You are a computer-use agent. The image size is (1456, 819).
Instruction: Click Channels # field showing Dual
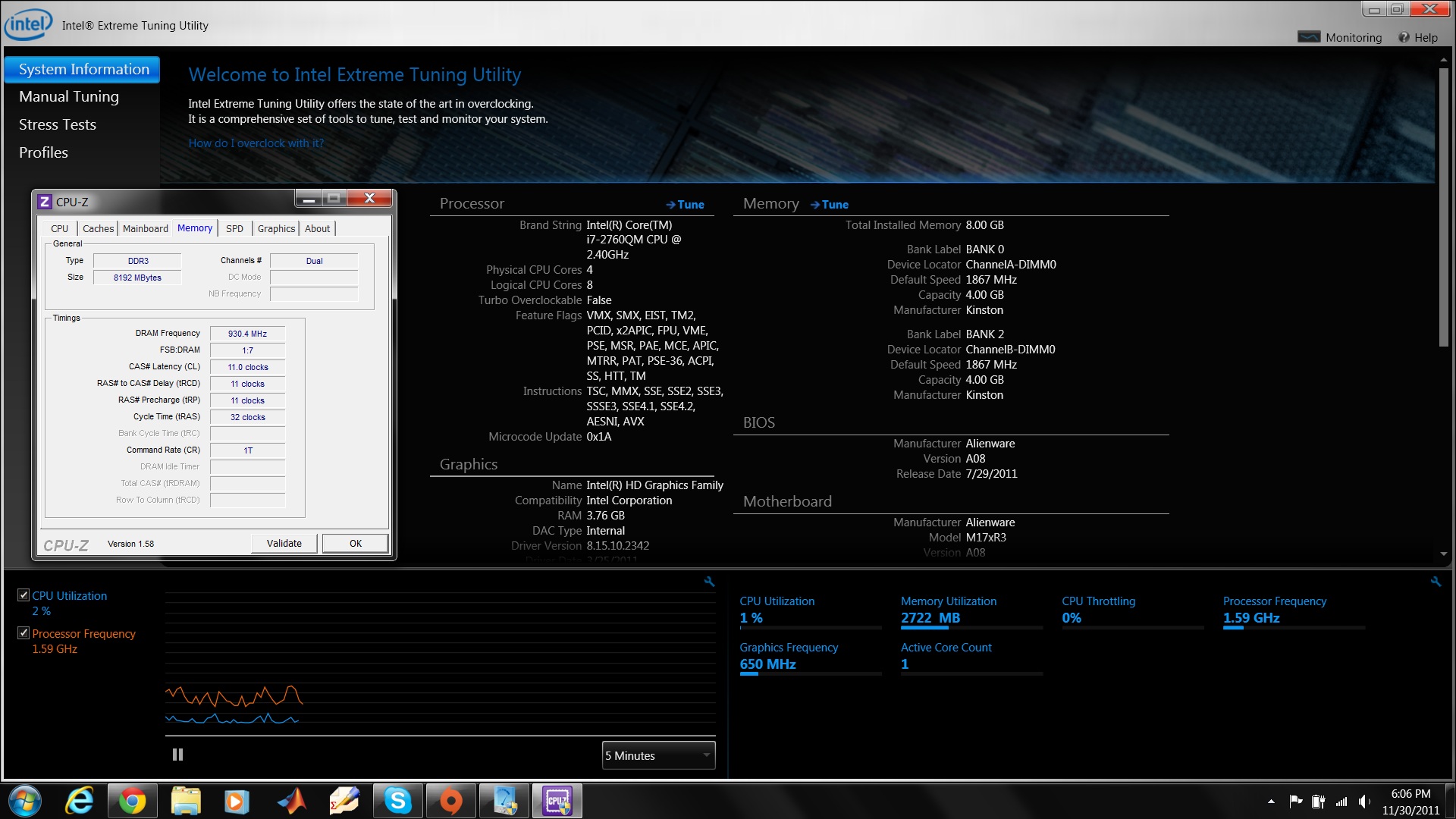[x=314, y=261]
